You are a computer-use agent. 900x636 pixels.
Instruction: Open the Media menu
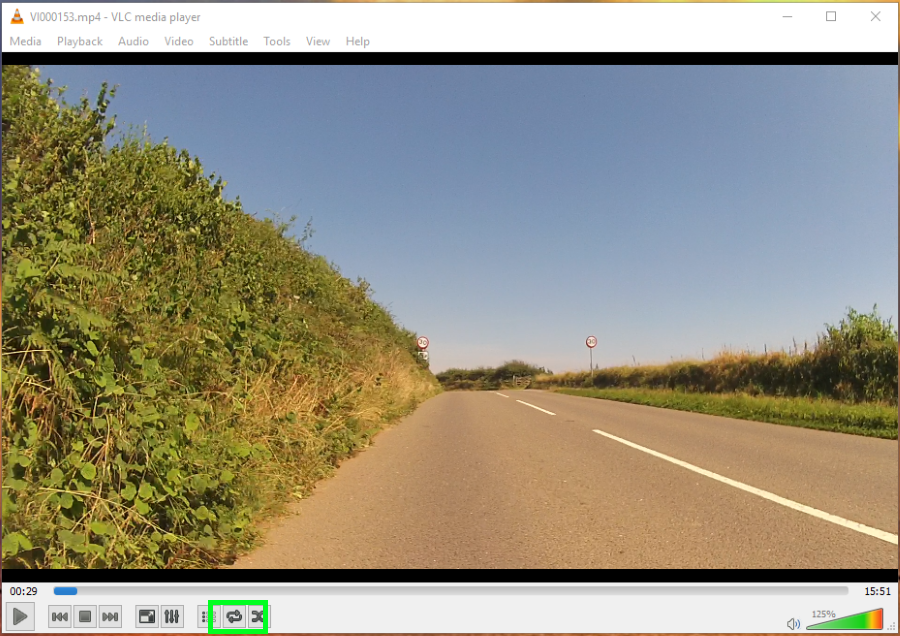(x=25, y=41)
